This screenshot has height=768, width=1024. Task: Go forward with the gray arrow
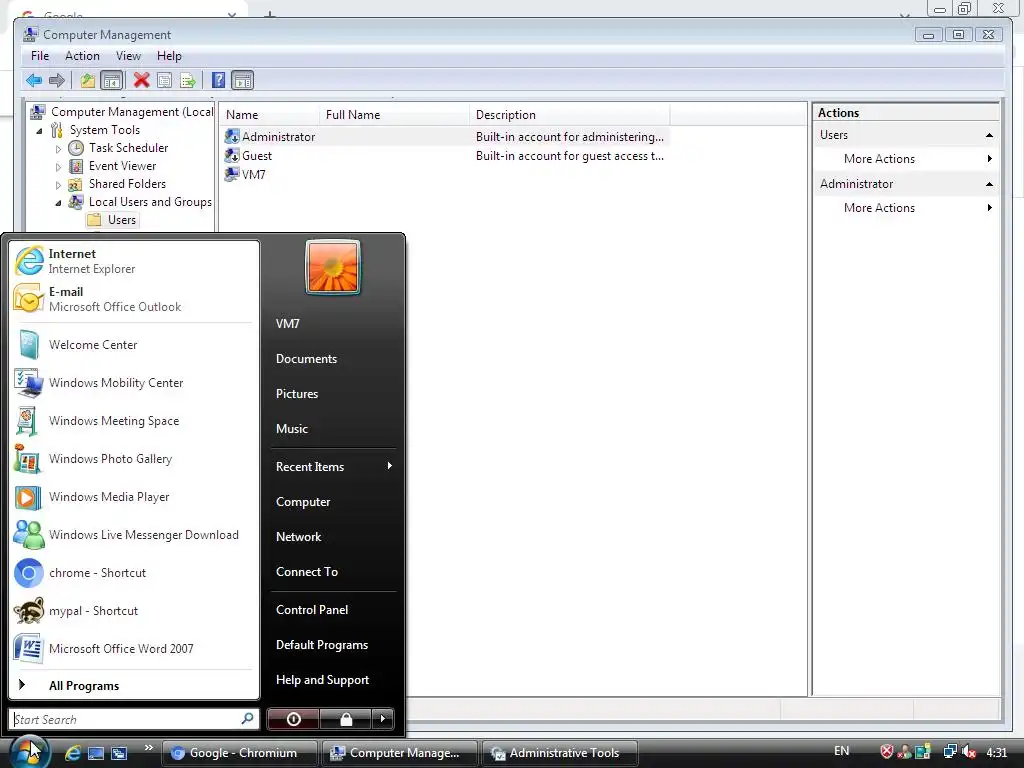57,80
